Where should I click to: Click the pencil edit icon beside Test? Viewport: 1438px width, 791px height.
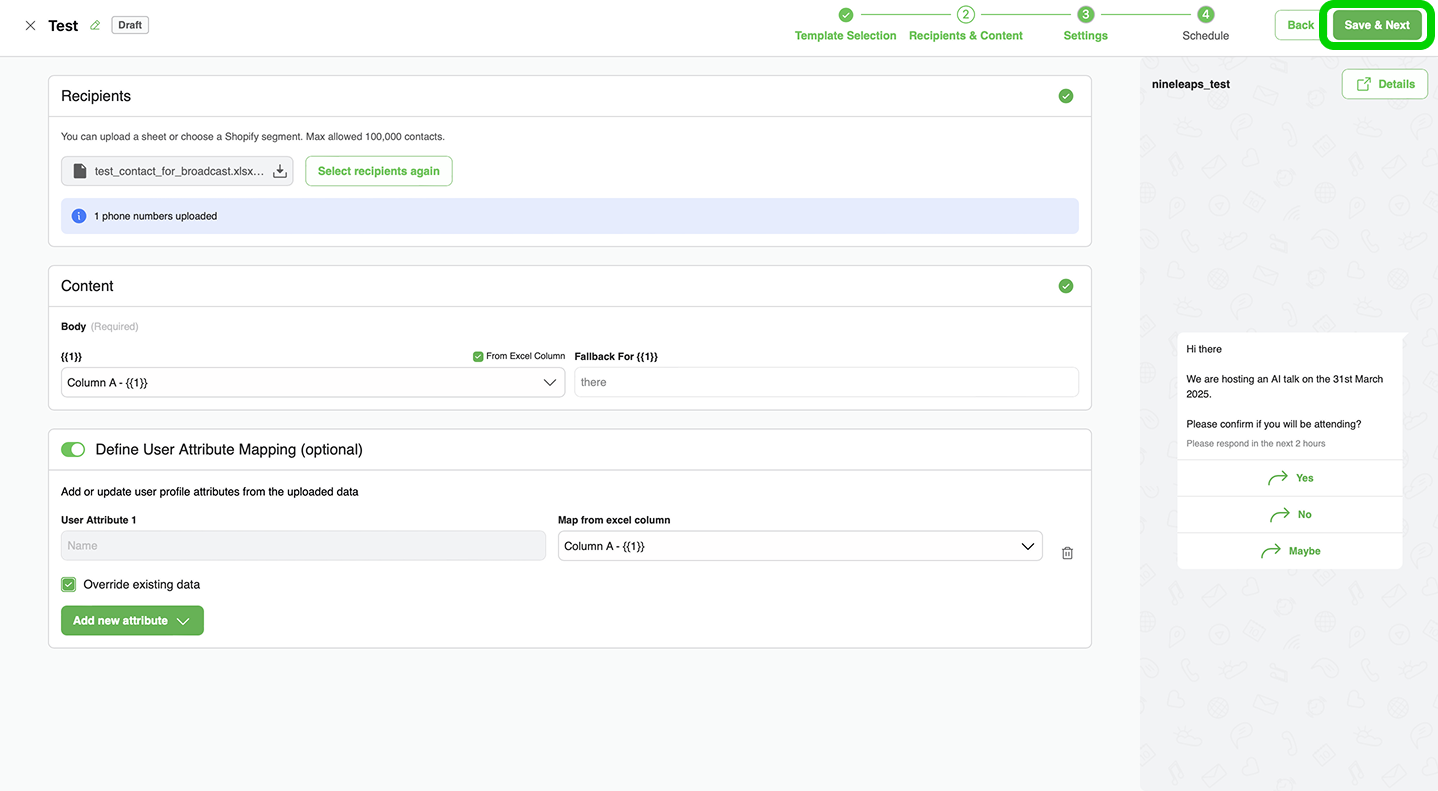point(95,26)
